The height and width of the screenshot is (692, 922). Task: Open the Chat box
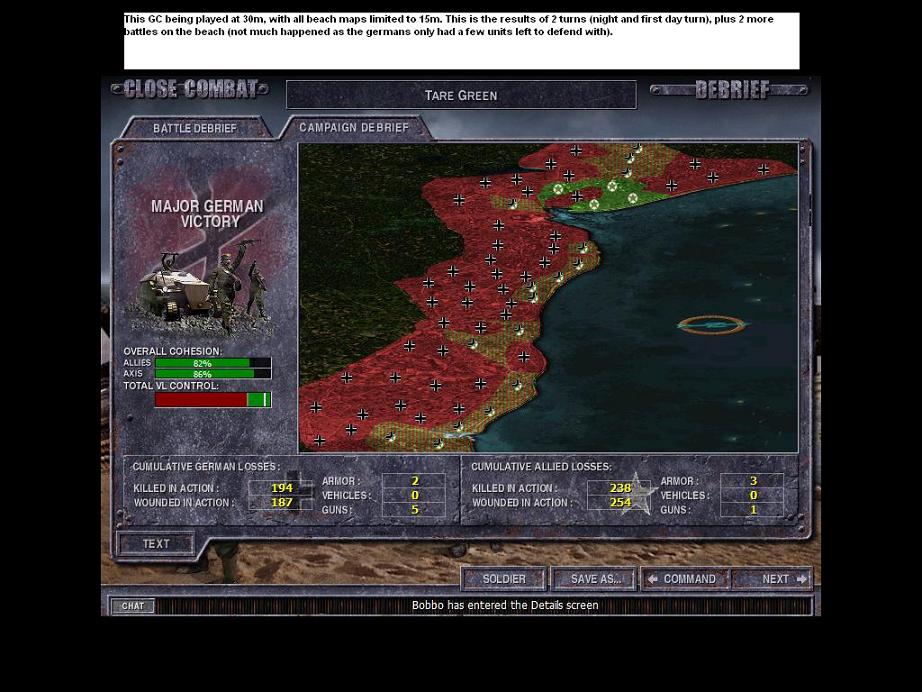[x=133, y=606]
